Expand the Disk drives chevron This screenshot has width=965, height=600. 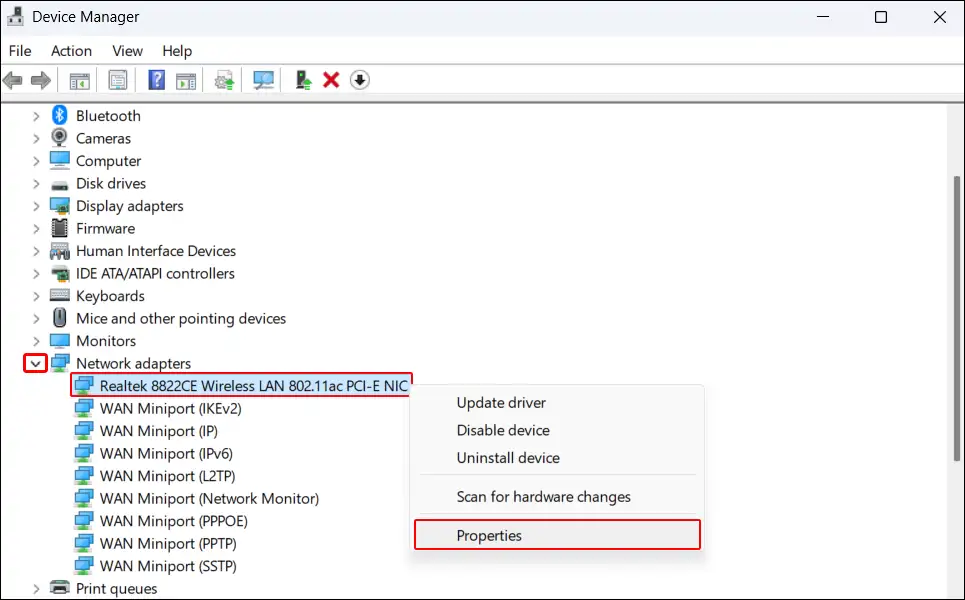pyautogui.click(x=36, y=183)
